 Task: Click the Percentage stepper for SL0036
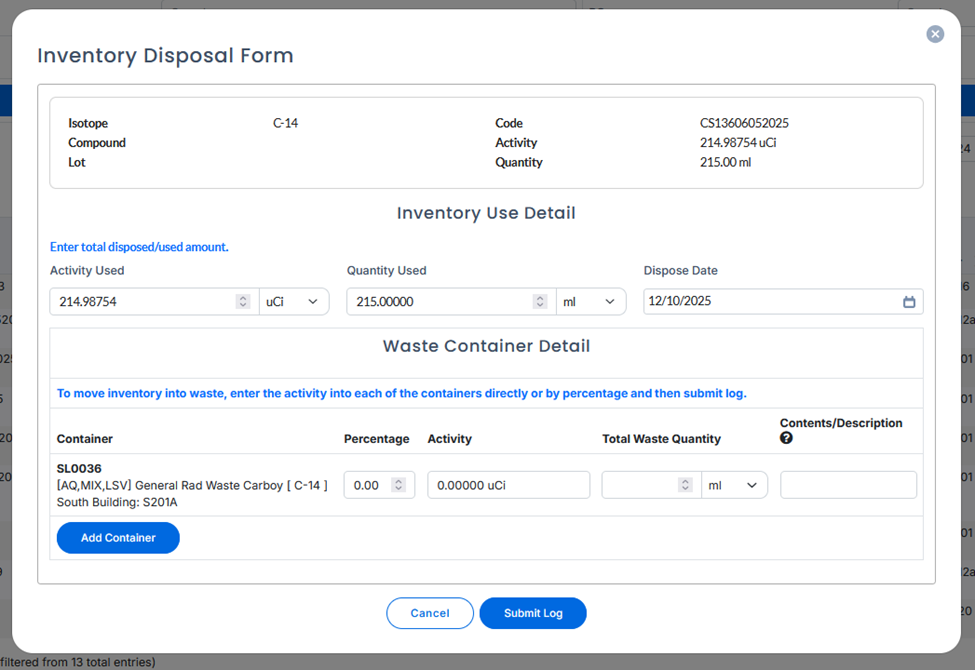pos(399,485)
